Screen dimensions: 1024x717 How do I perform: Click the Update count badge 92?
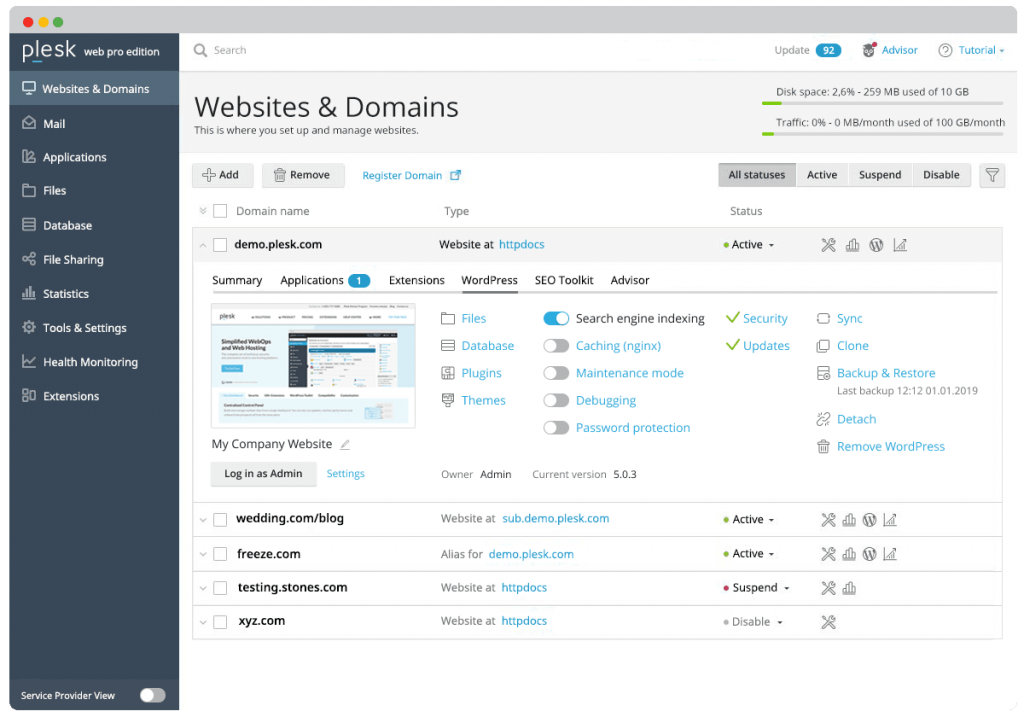point(828,50)
